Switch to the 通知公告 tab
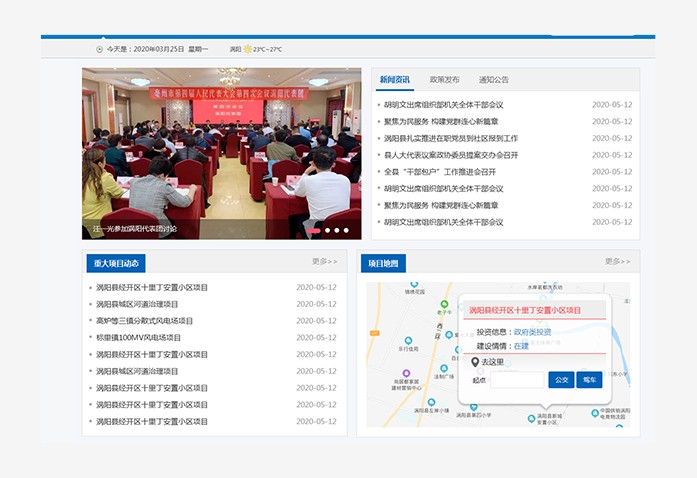The height and width of the screenshot is (478, 697). (493, 80)
